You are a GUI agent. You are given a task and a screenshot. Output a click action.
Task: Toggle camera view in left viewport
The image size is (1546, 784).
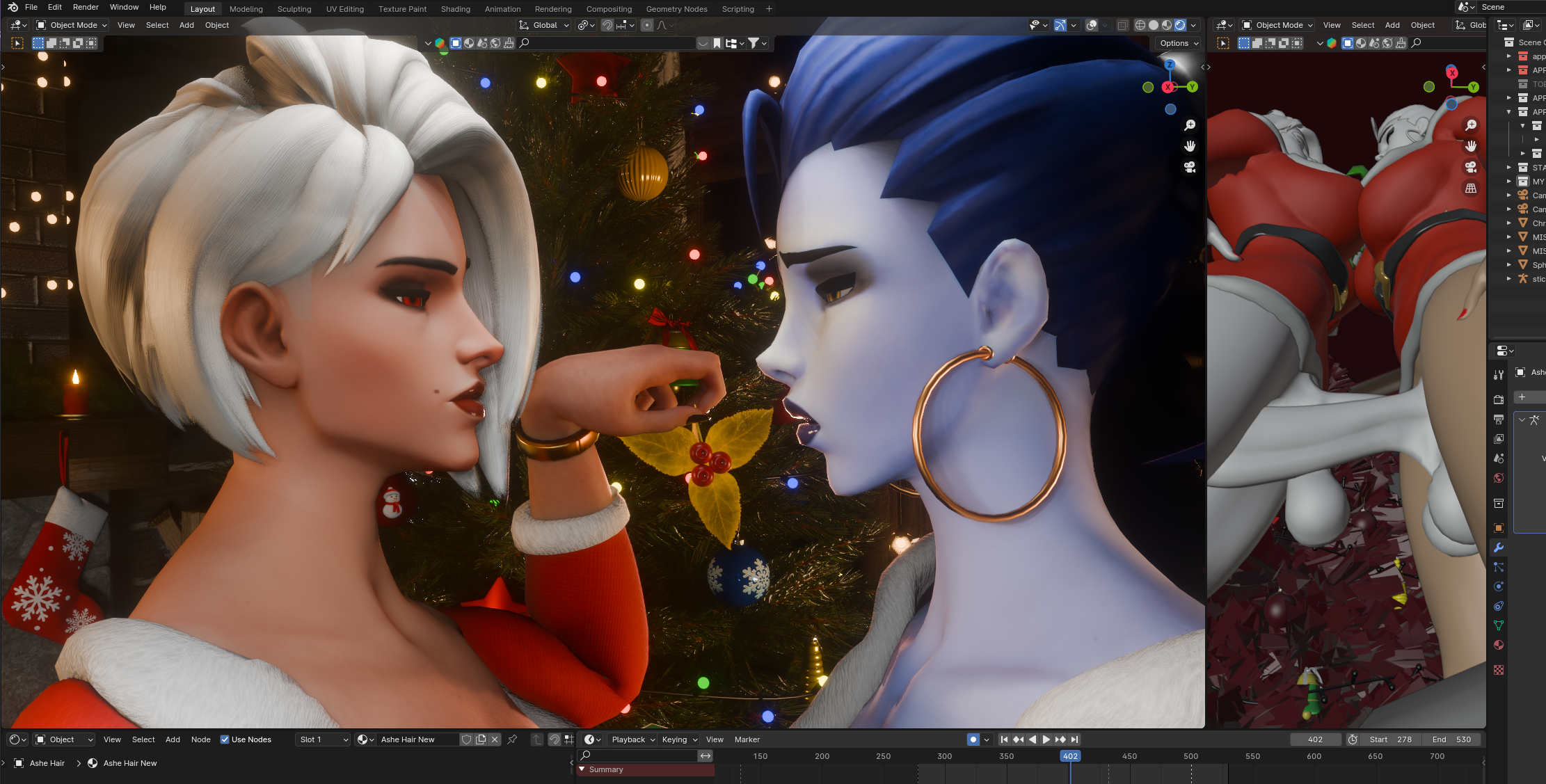pyautogui.click(x=1190, y=167)
